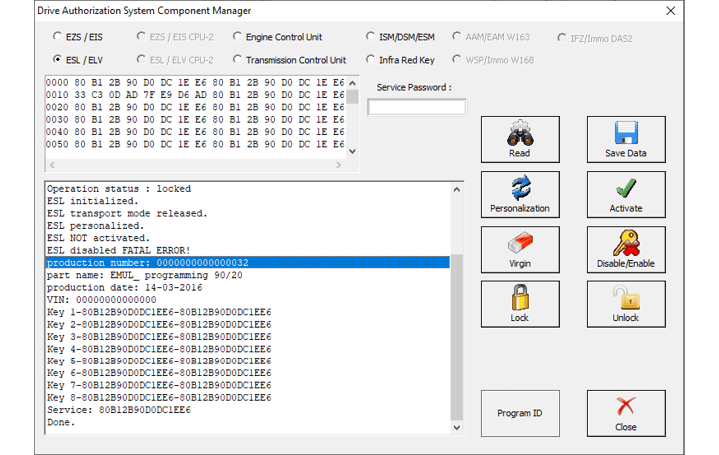Click the Virgin eraser icon button
Viewport: 719px width, 455px height.
click(x=520, y=249)
